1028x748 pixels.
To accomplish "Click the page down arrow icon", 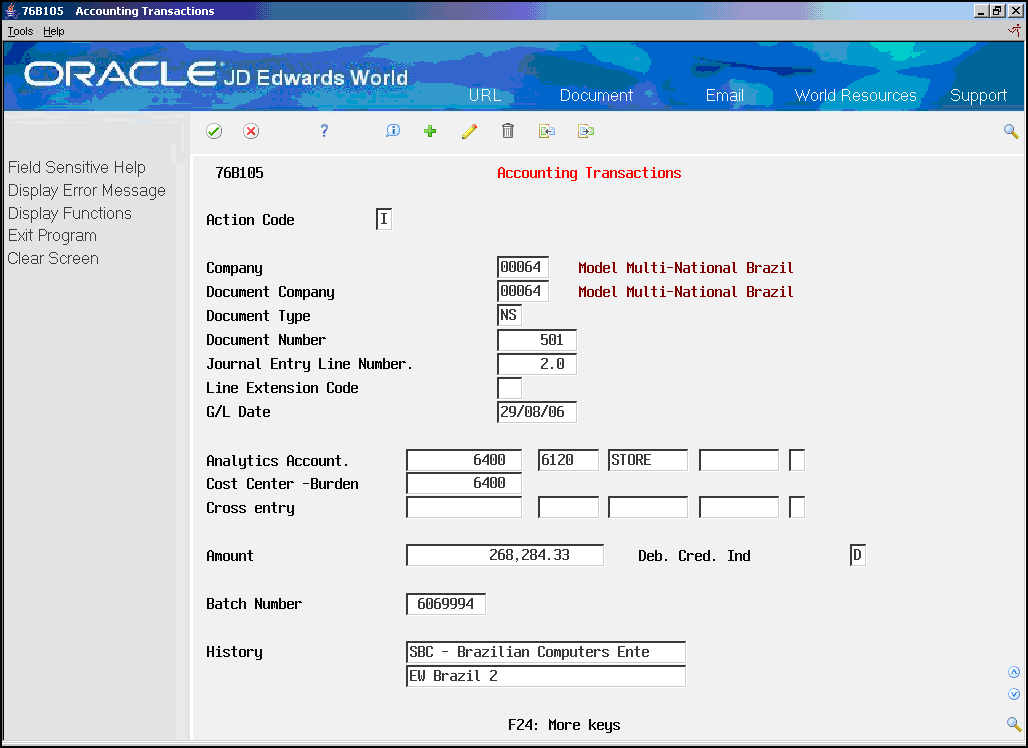I will (1014, 694).
